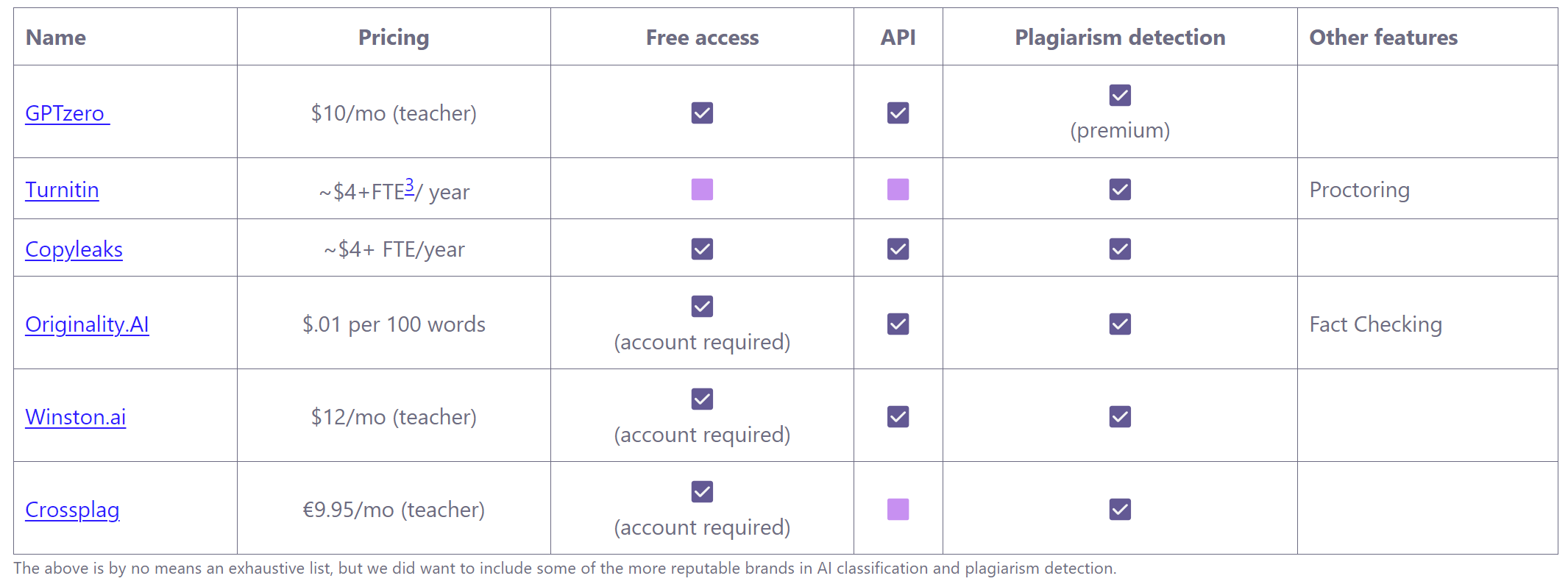This screenshot has height=584, width=1568.
Task: Open the GPTzero link
Action: tap(67, 113)
